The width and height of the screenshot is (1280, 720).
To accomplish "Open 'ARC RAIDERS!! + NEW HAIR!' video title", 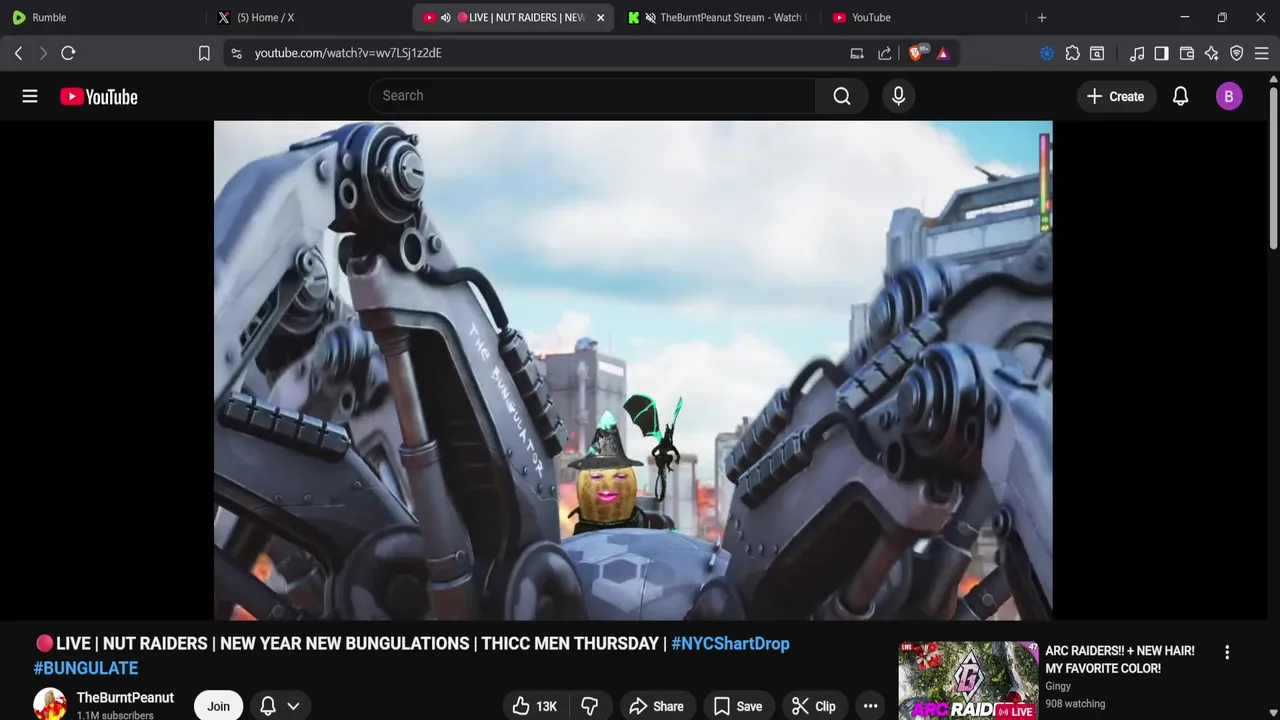I will [1120, 659].
